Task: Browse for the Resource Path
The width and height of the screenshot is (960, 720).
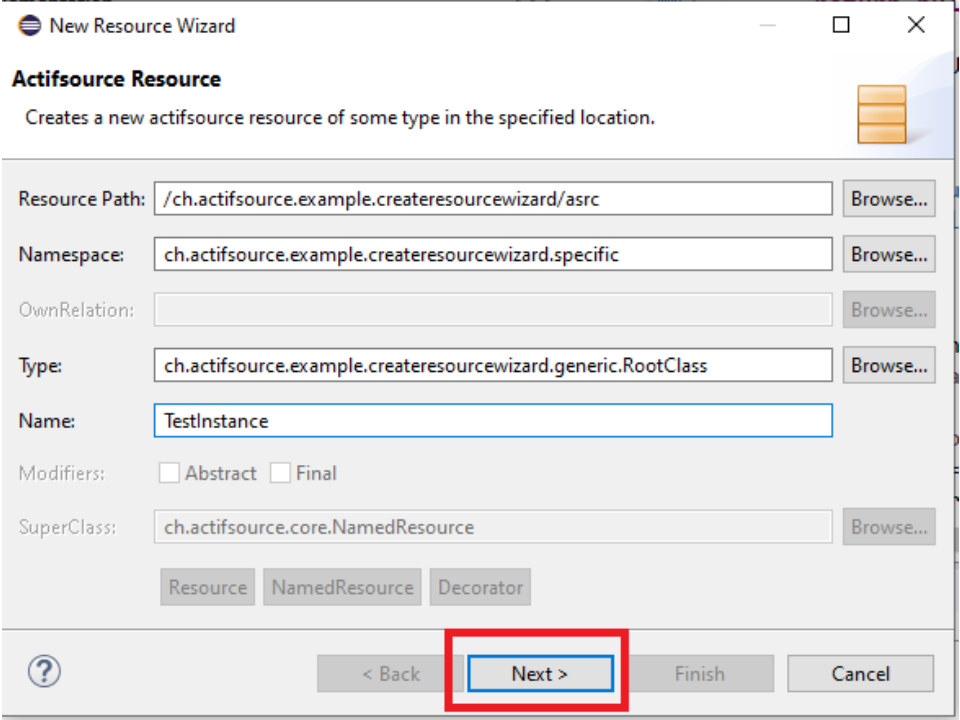Action: [888, 199]
